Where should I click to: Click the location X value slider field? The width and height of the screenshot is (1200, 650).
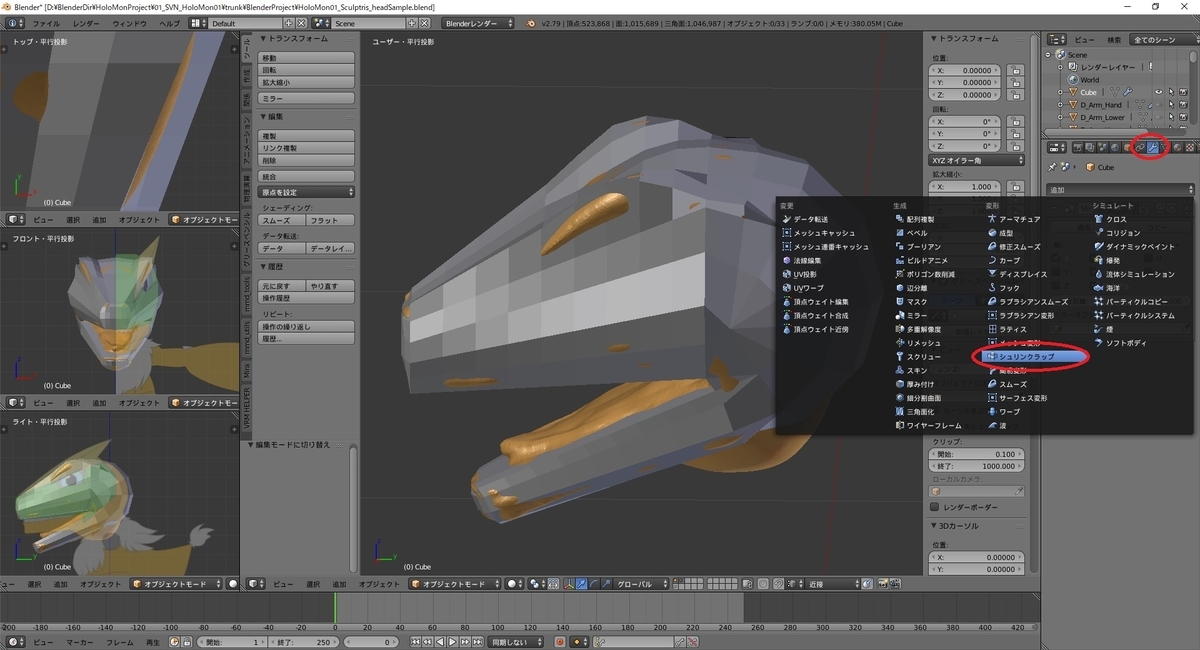(x=967, y=71)
